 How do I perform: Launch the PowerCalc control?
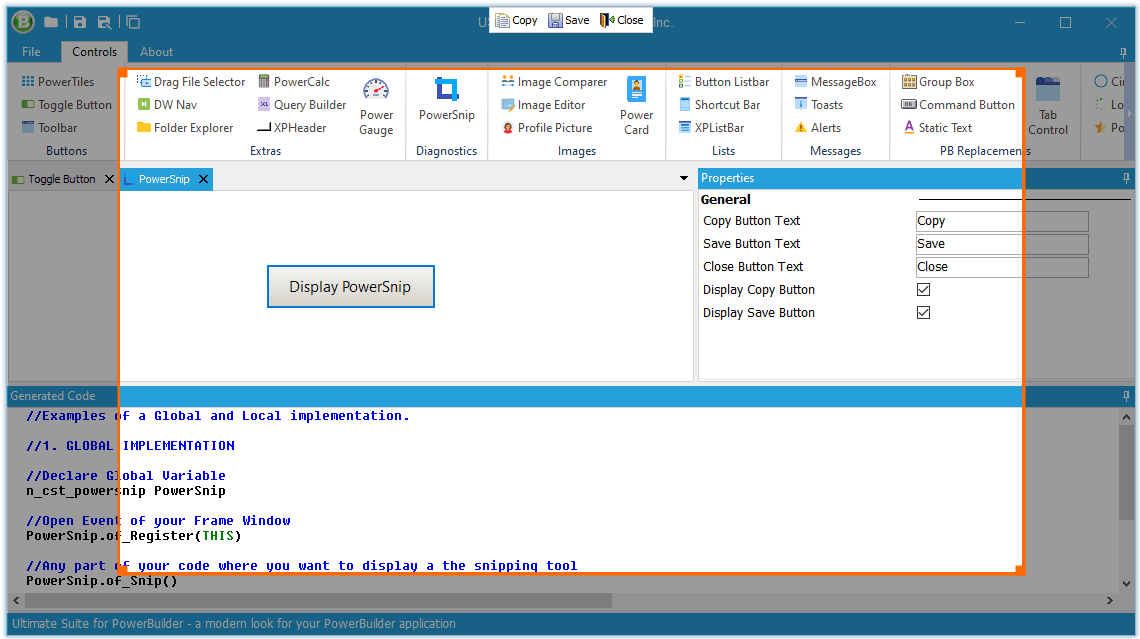[294, 81]
